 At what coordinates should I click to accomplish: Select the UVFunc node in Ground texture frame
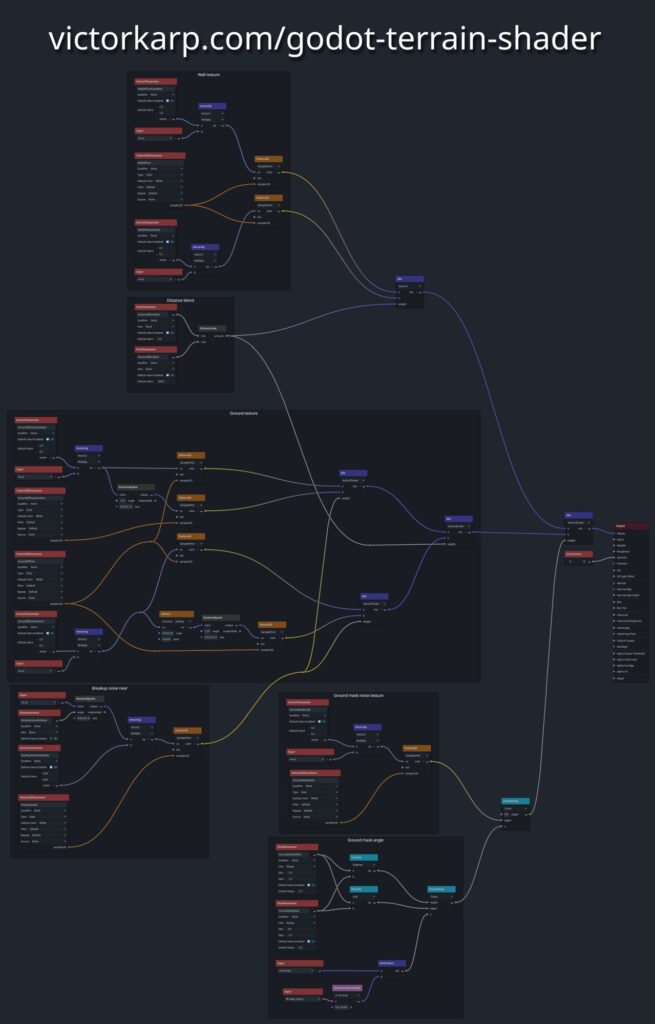[176, 614]
